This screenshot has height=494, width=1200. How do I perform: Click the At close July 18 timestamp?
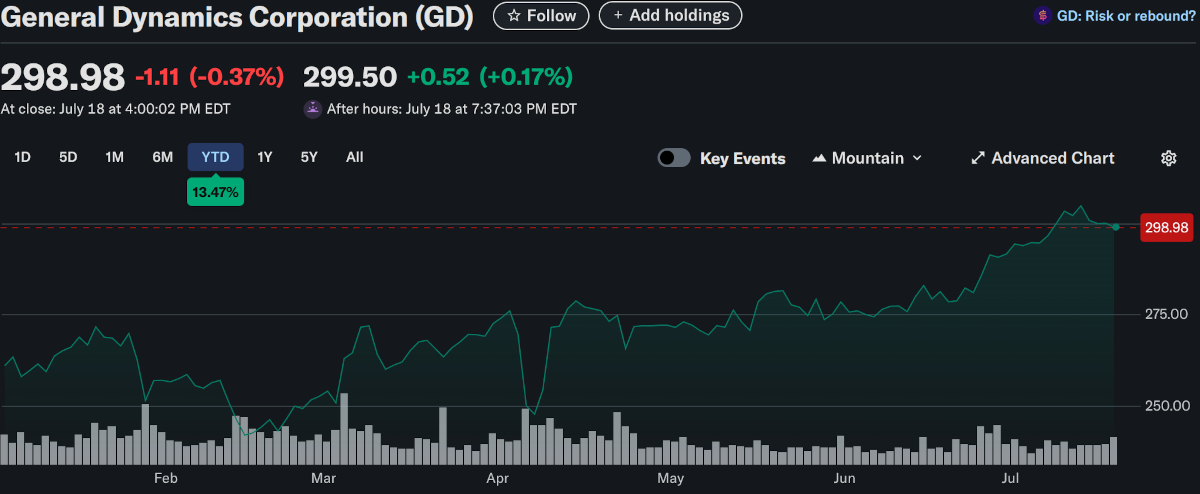click(115, 108)
